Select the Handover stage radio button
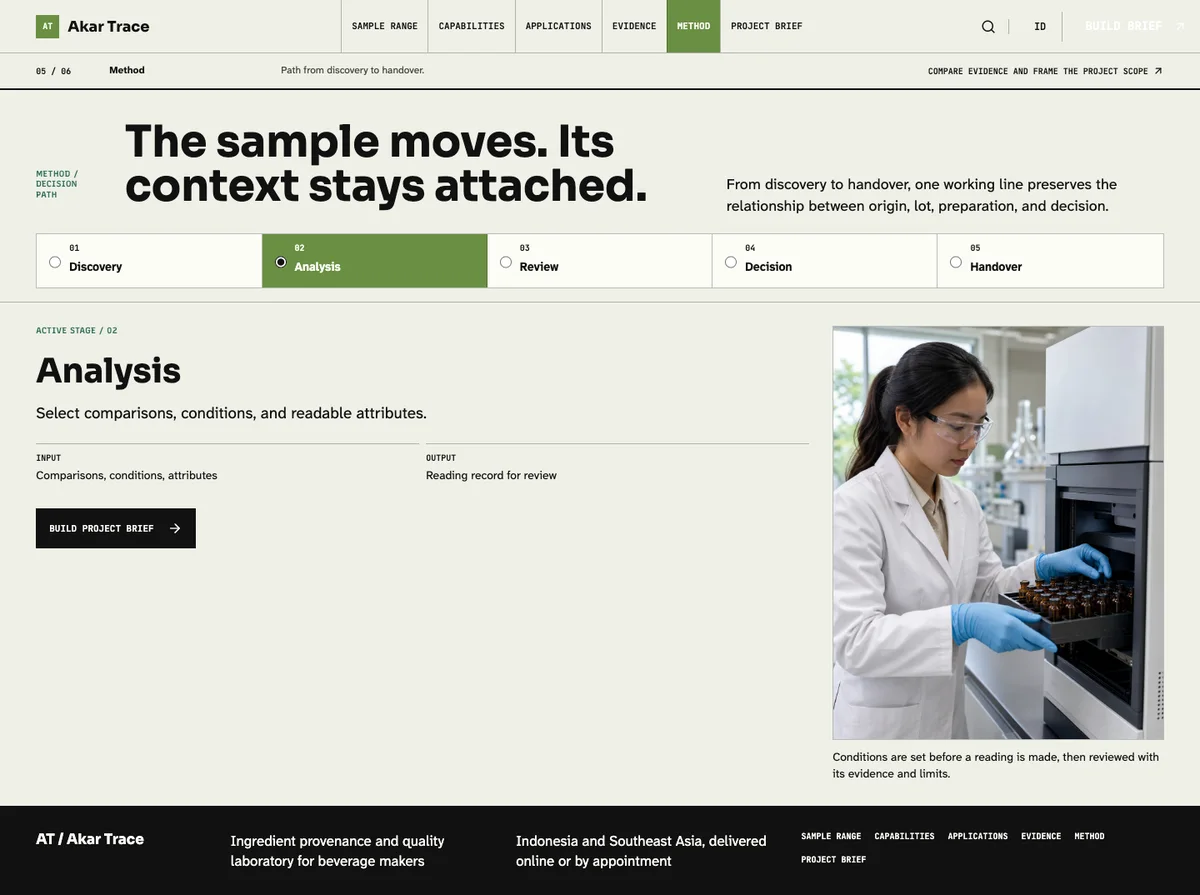This screenshot has height=895, width=1200. 956,262
